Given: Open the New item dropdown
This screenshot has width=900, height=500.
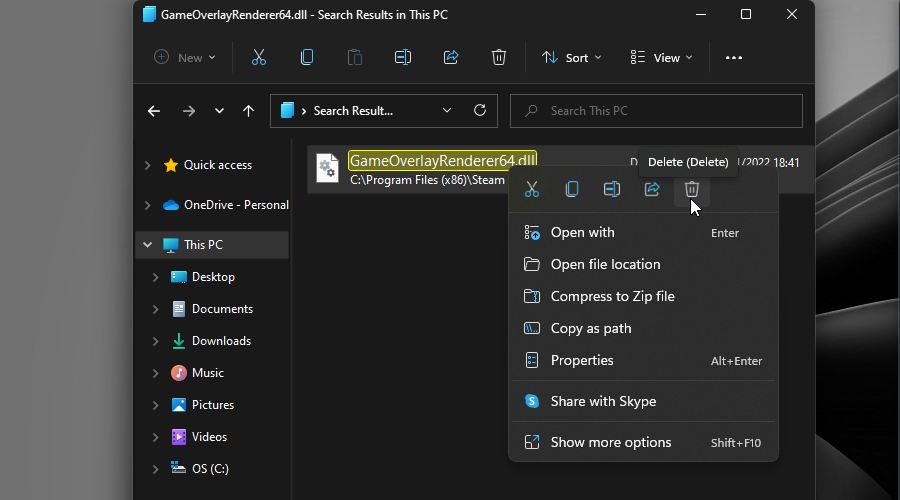Looking at the screenshot, I should tap(185, 57).
